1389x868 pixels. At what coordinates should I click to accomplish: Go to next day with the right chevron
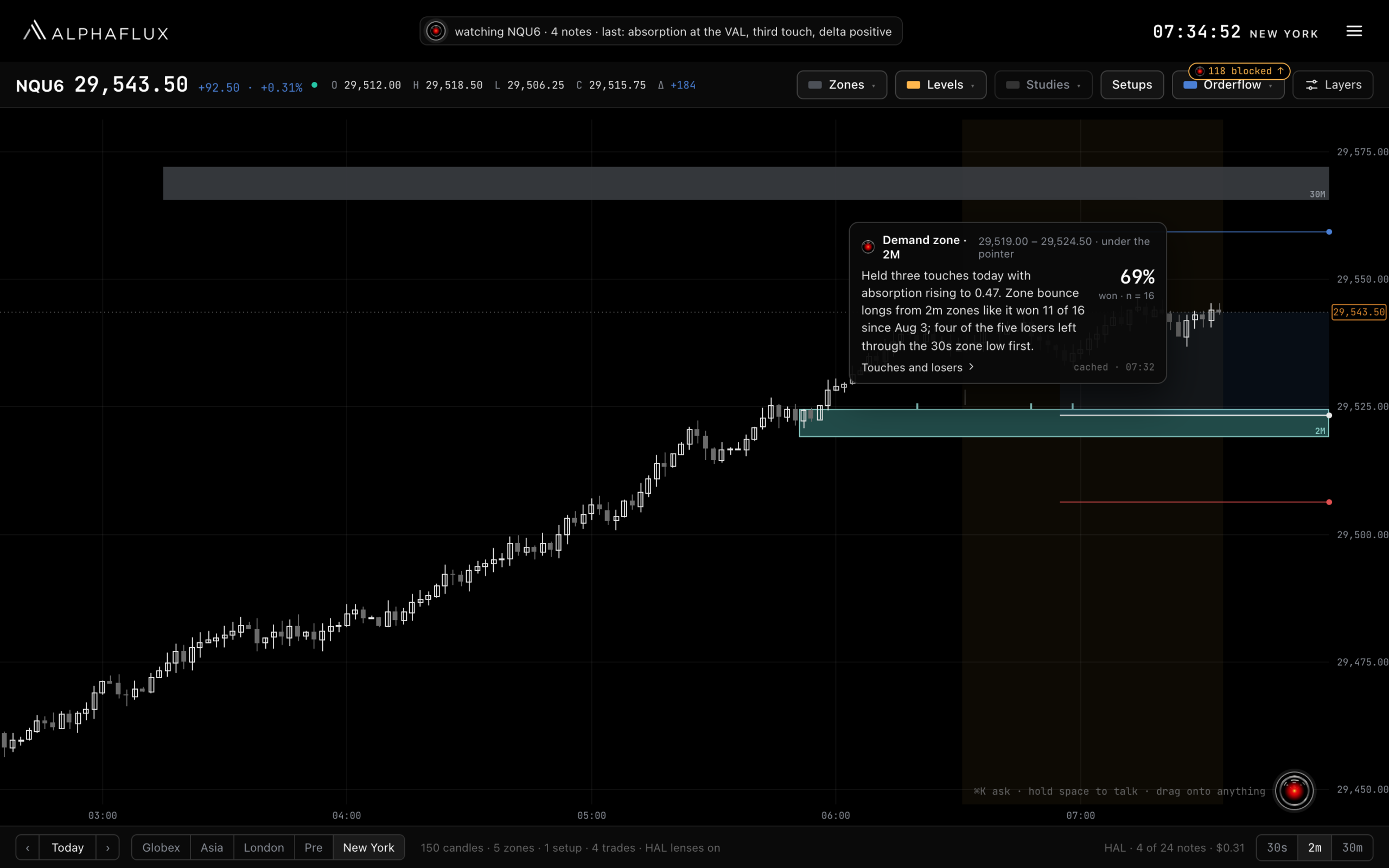point(107,847)
